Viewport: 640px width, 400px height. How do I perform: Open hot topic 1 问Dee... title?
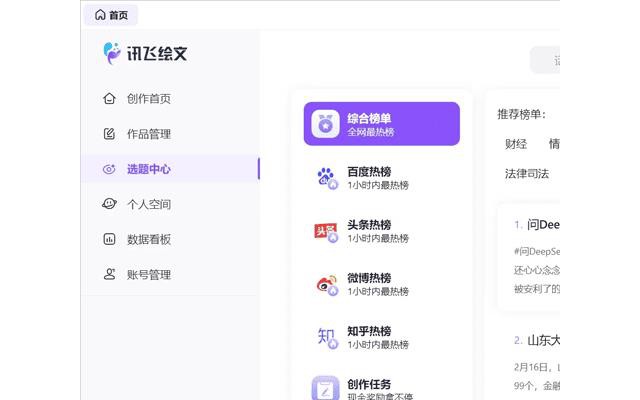(543, 224)
